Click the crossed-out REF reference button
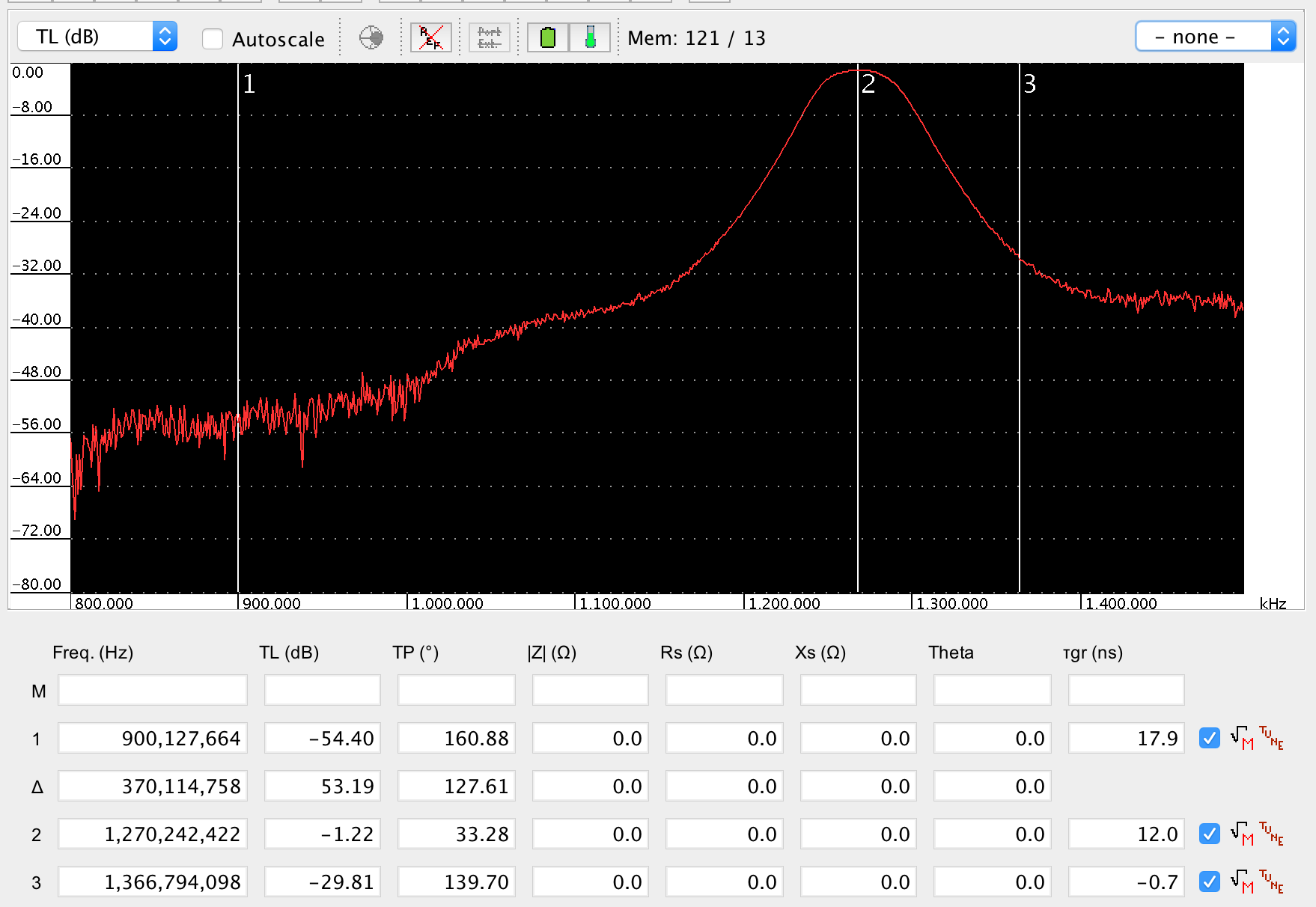This screenshot has width=1316, height=907. pos(430,37)
